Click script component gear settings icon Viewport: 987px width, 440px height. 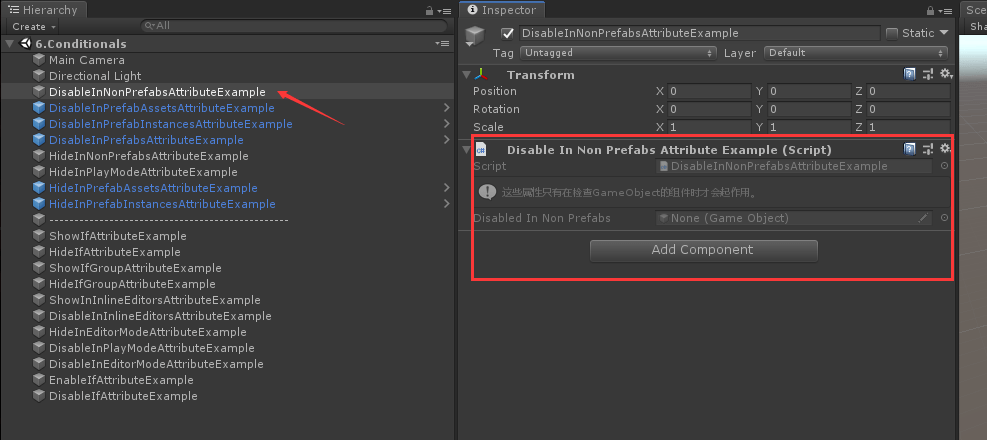point(945,149)
